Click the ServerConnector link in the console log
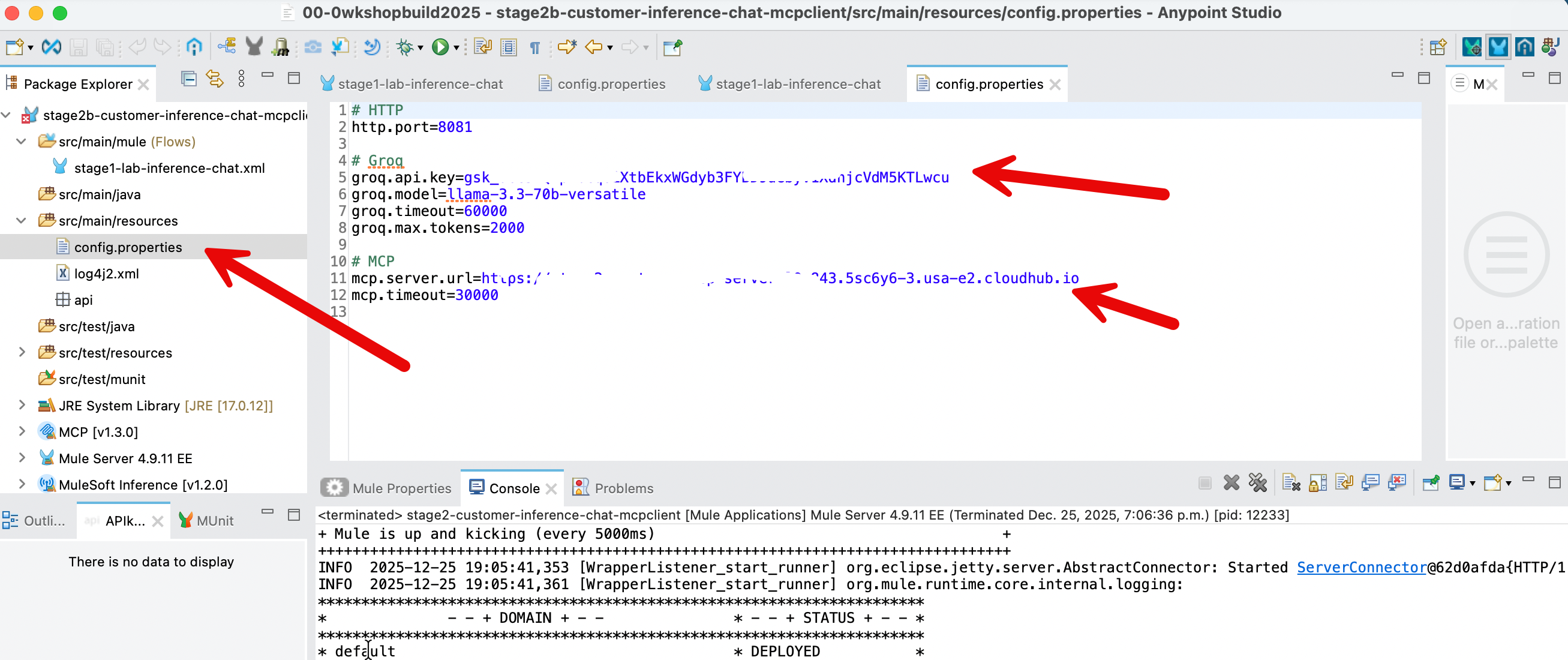Image resolution: width=1568 pixels, height=660 pixels. tap(1361, 567)
